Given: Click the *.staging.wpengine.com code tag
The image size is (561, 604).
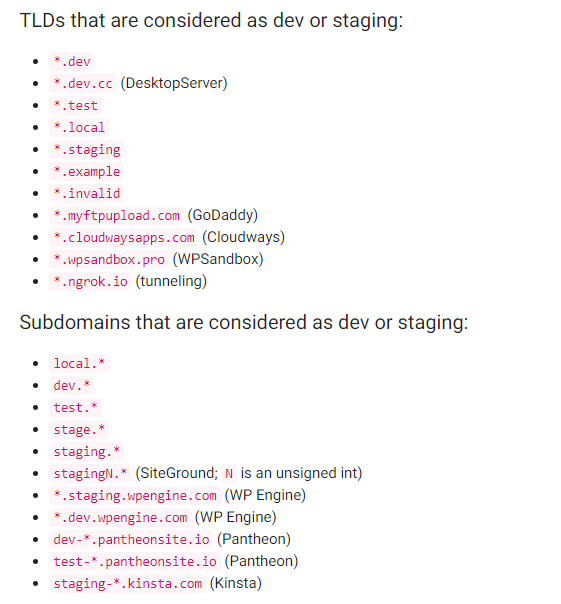Looking at the screenshot, I should (134, 495).
